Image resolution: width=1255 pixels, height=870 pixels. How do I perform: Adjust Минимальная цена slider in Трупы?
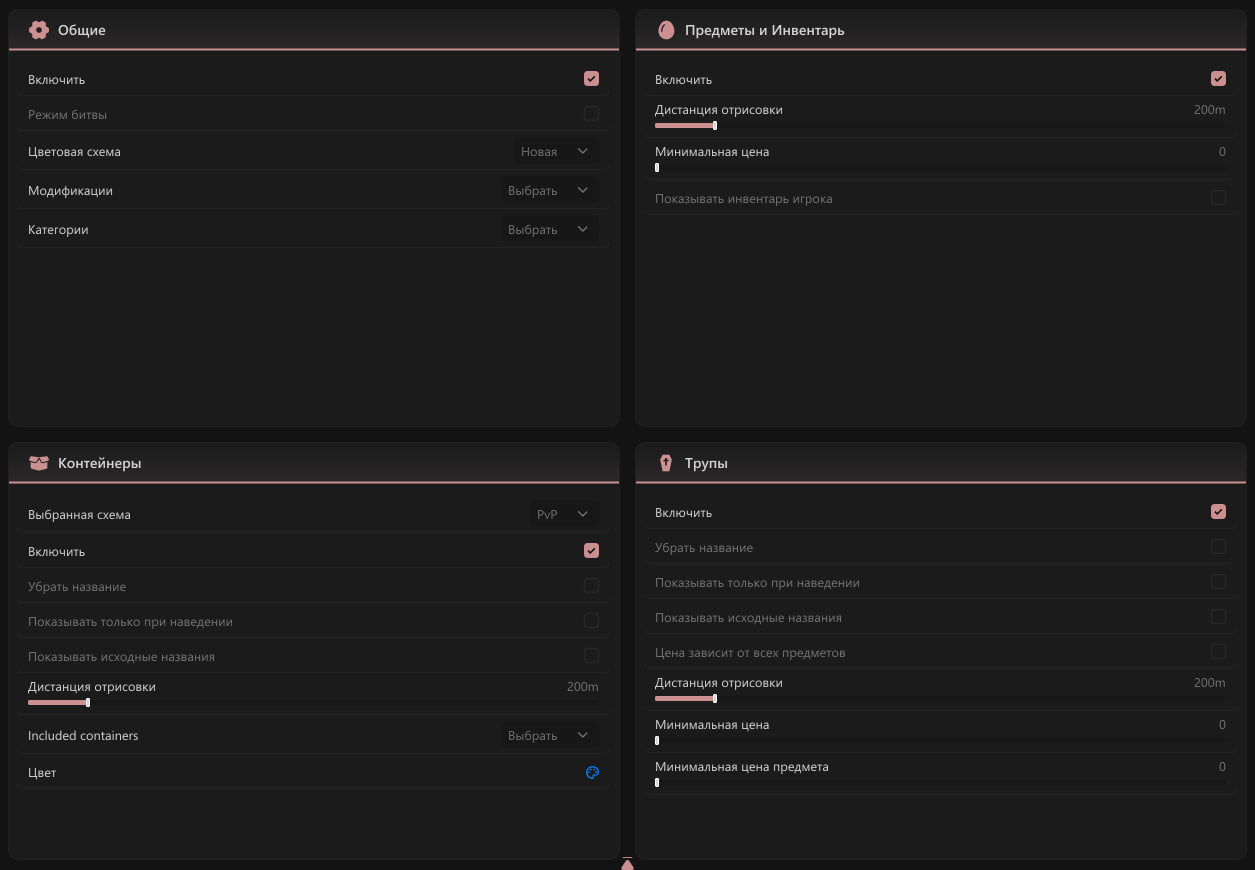coord(940,741)
